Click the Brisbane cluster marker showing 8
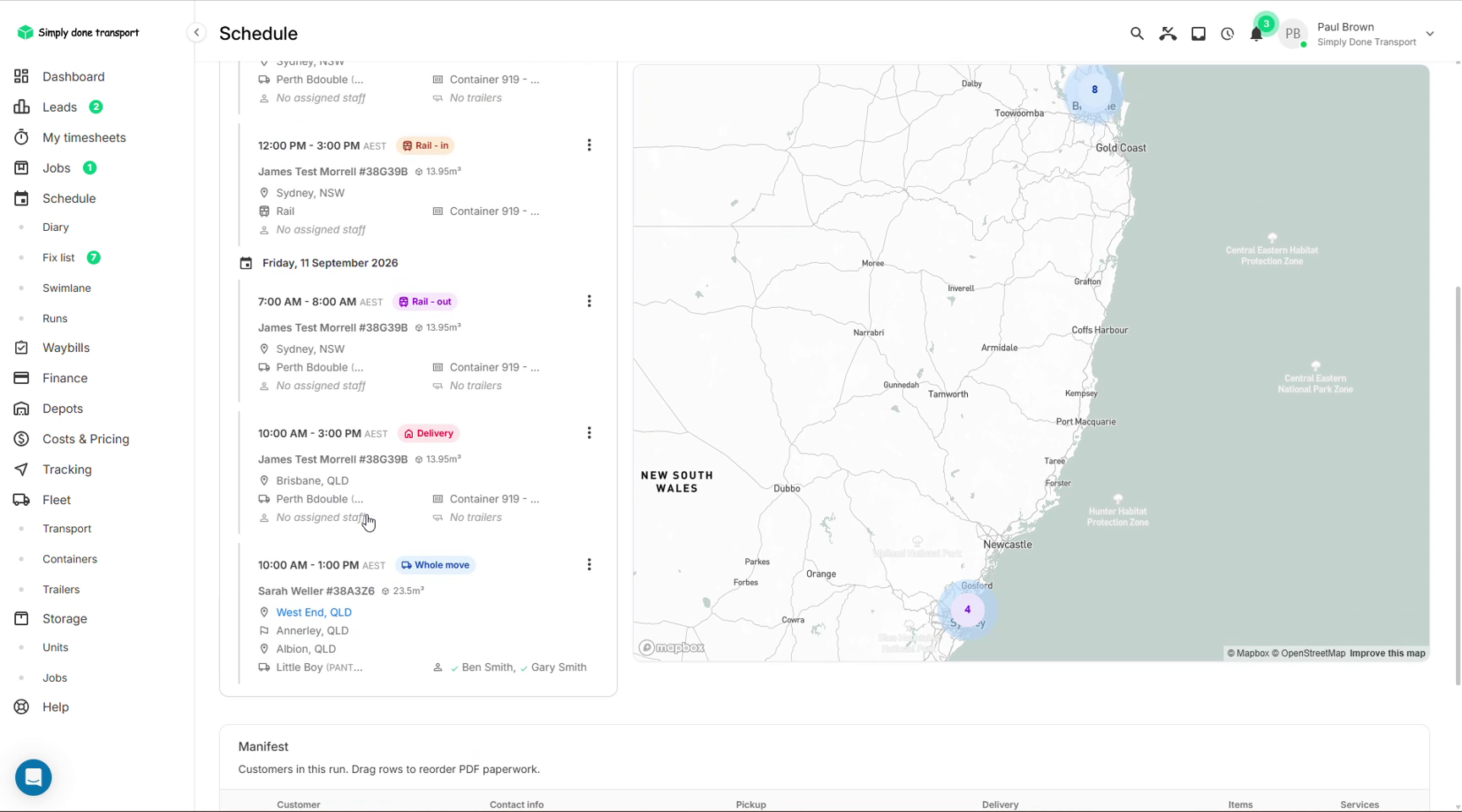This screenshot has height=812, width=1462. tap(1094, 90)
